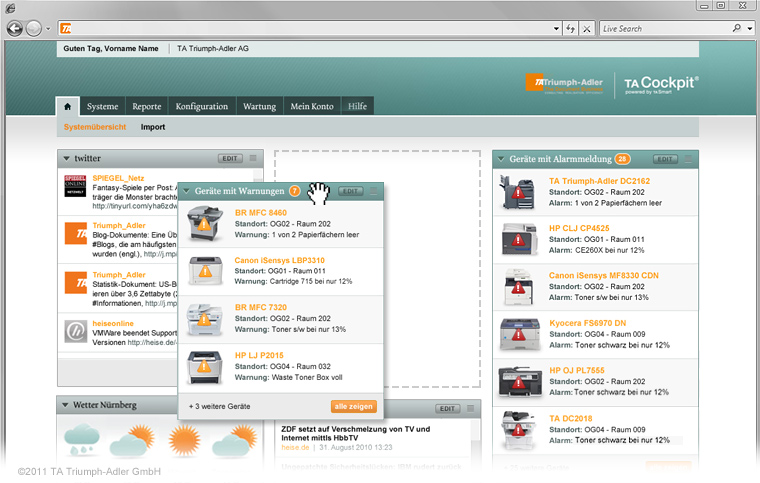
Task: Open ZDF HbbTV news headline
Action: click(x=355, y=434)
